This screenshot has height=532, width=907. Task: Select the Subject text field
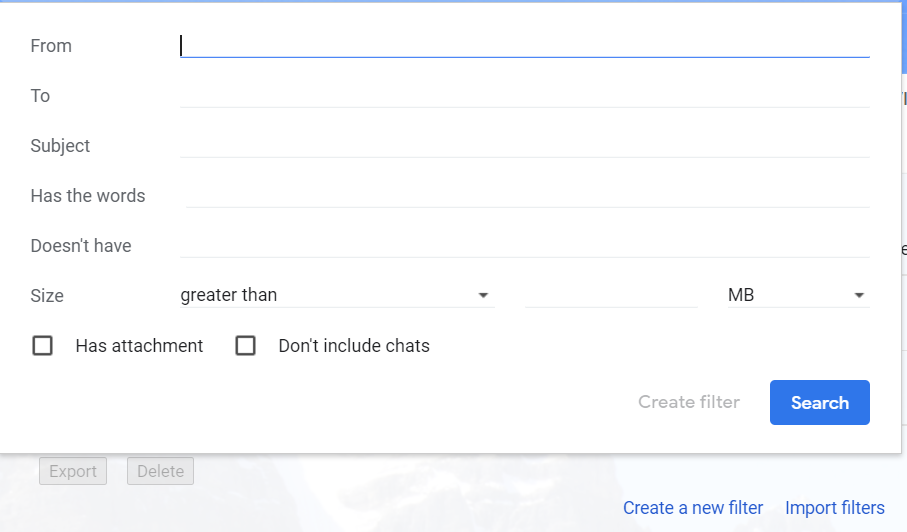(525, 146)
